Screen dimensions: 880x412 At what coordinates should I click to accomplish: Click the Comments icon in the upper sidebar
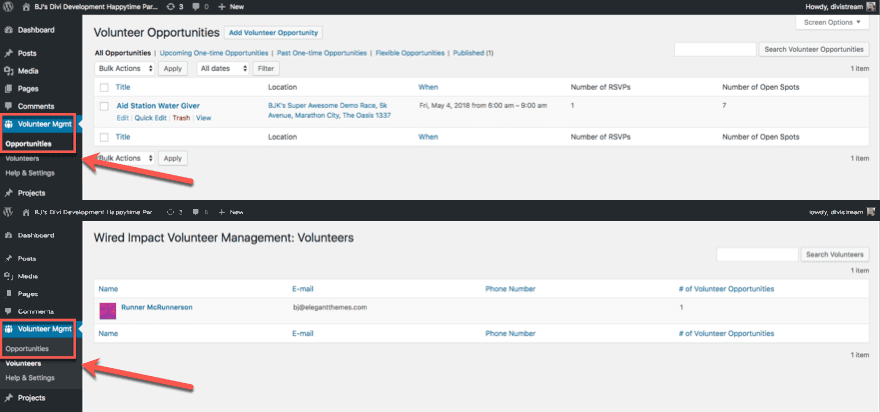pos(9,106)
